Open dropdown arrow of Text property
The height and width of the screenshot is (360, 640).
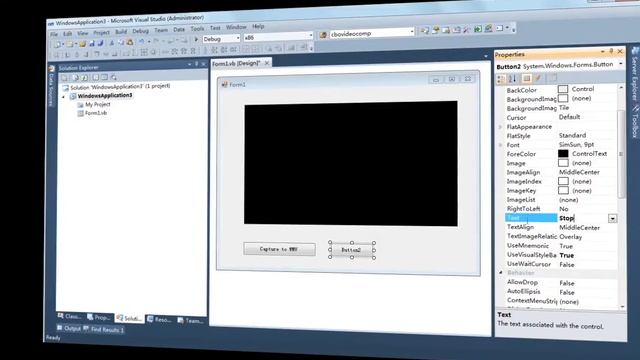click(x=612, y=219)
